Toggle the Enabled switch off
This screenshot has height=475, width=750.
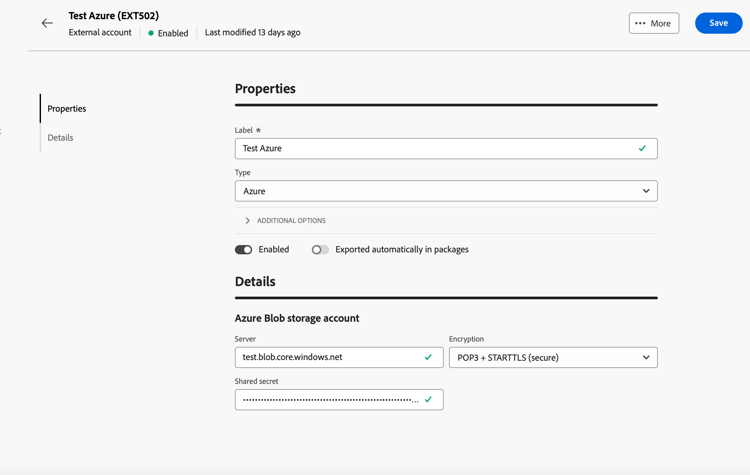coord(243,250)
